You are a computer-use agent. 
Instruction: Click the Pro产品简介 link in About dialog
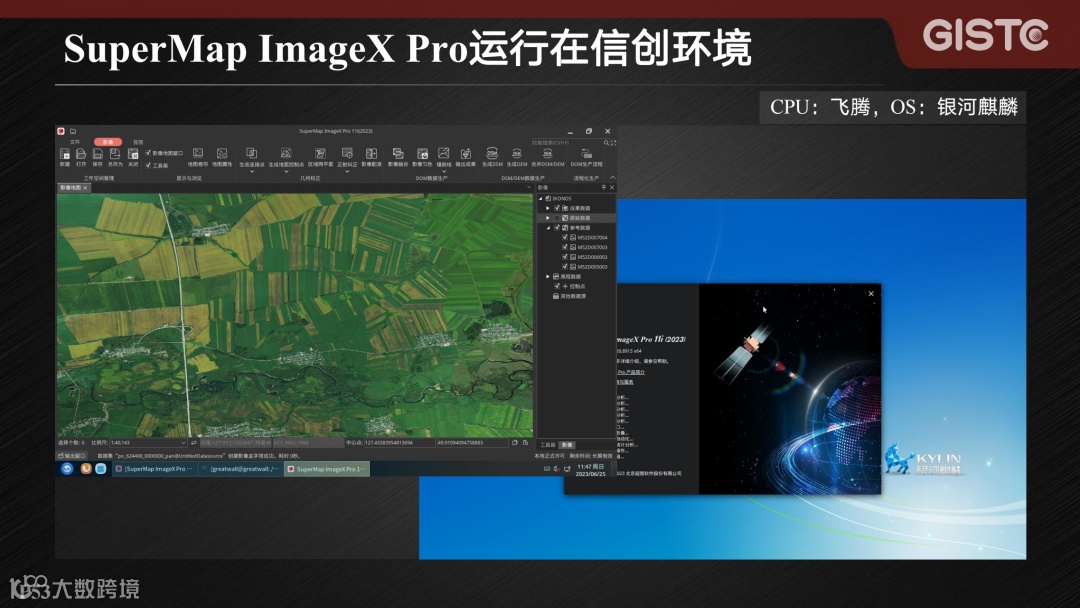click(631, 372)
